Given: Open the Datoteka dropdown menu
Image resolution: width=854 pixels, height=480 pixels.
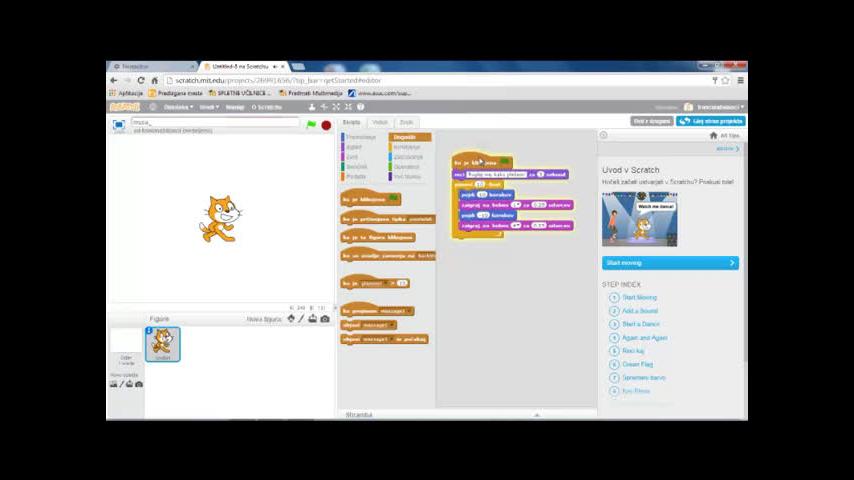Looking at the screenshot, I should tap(177, 107).
